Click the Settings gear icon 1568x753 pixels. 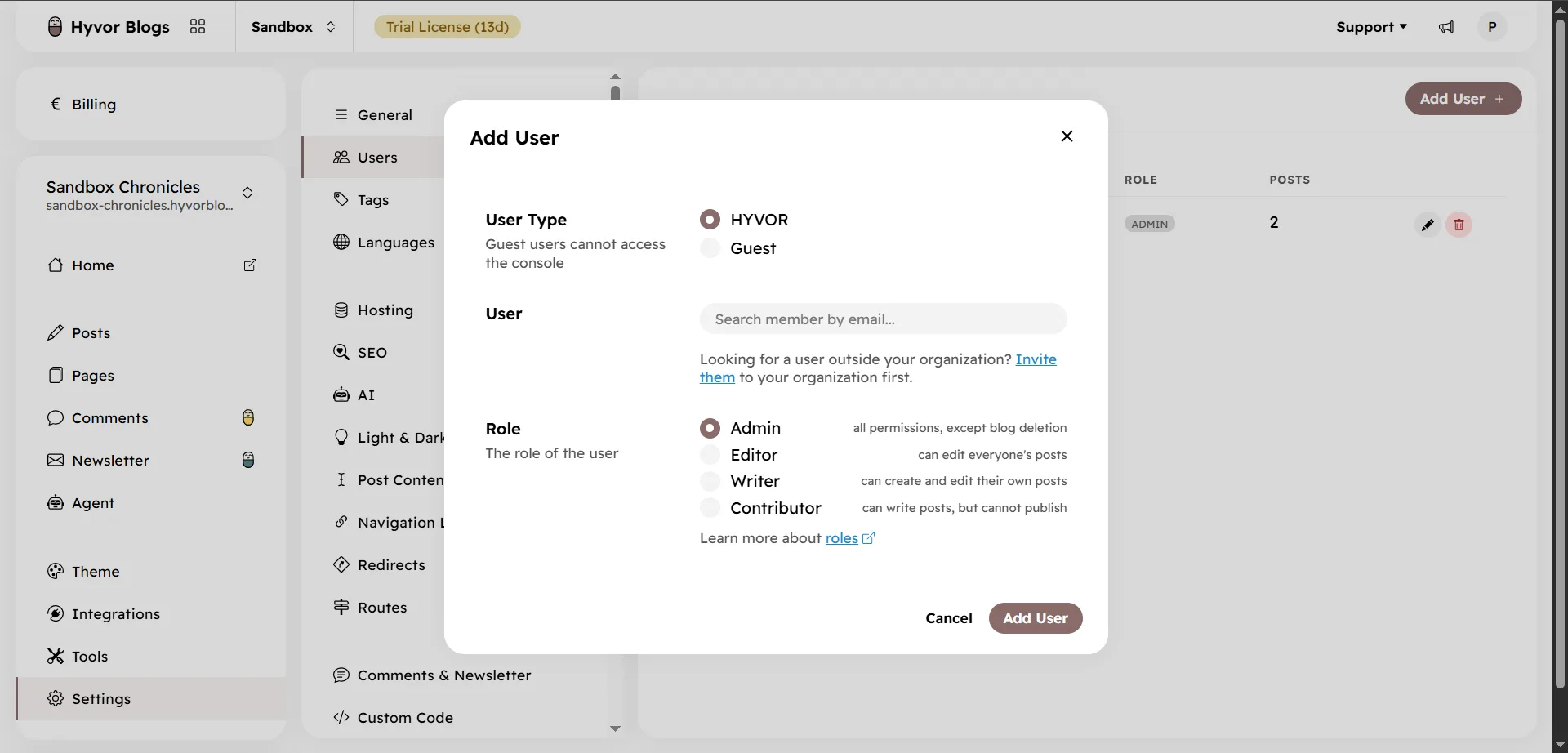click(55, 698)
